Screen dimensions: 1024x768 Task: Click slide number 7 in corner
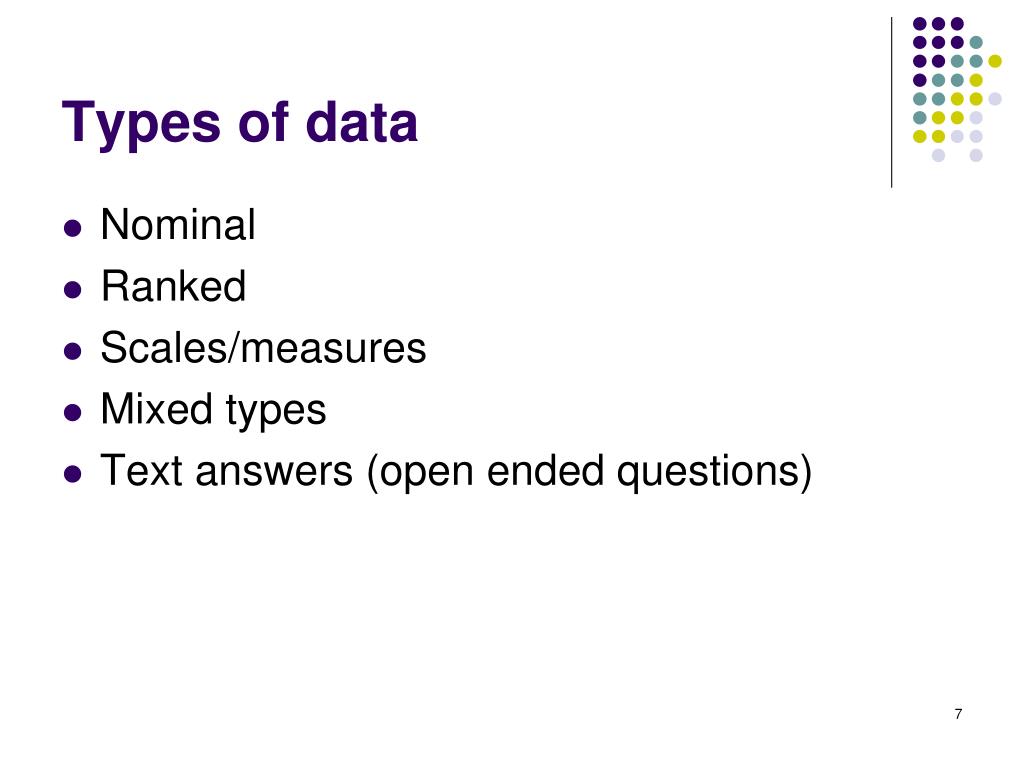pyautogui.click(x=958, y=714)
